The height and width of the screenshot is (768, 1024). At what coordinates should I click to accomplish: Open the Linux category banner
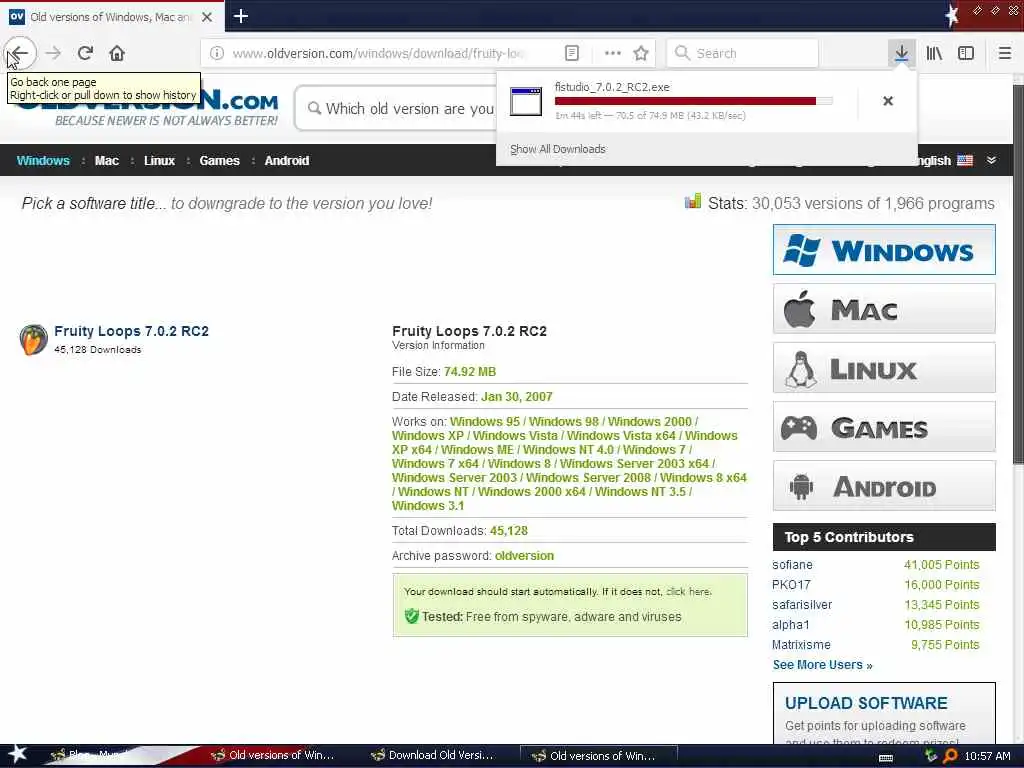tap(884, 368)
